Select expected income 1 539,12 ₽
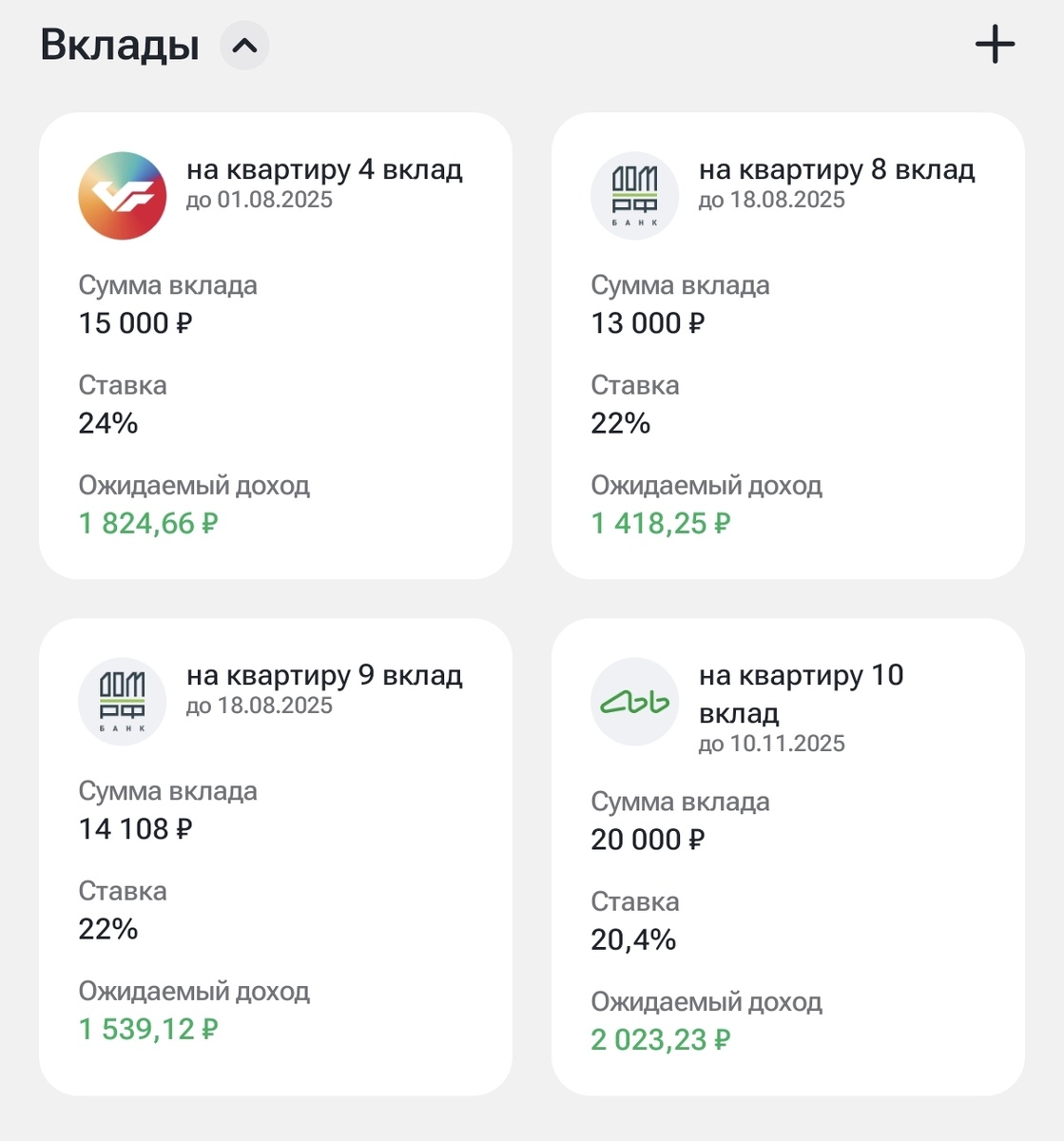 (x=148, y=1029)
